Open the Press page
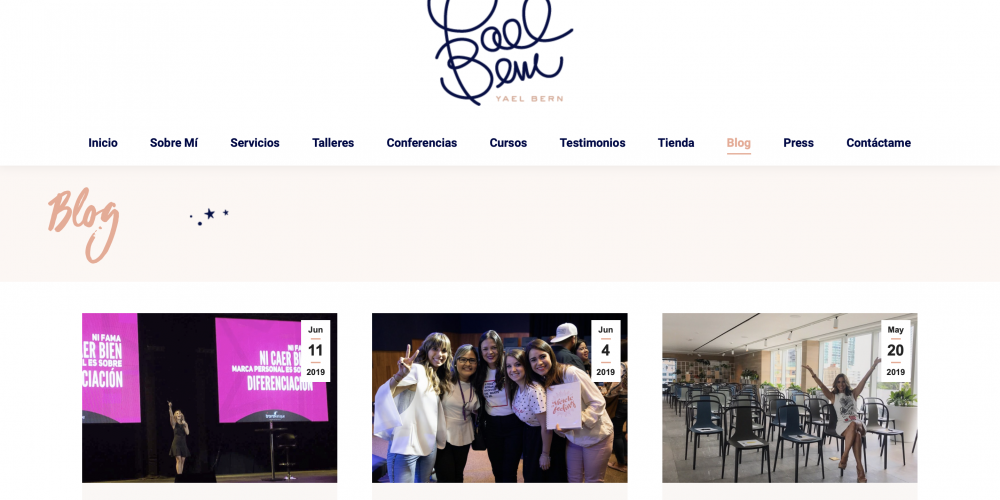 click(798, 143)
